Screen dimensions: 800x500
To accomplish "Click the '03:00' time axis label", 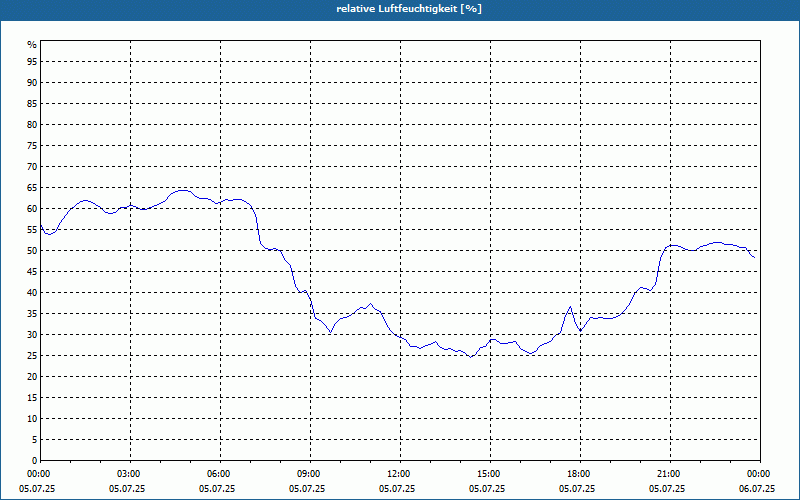I will tap(130, 474).
